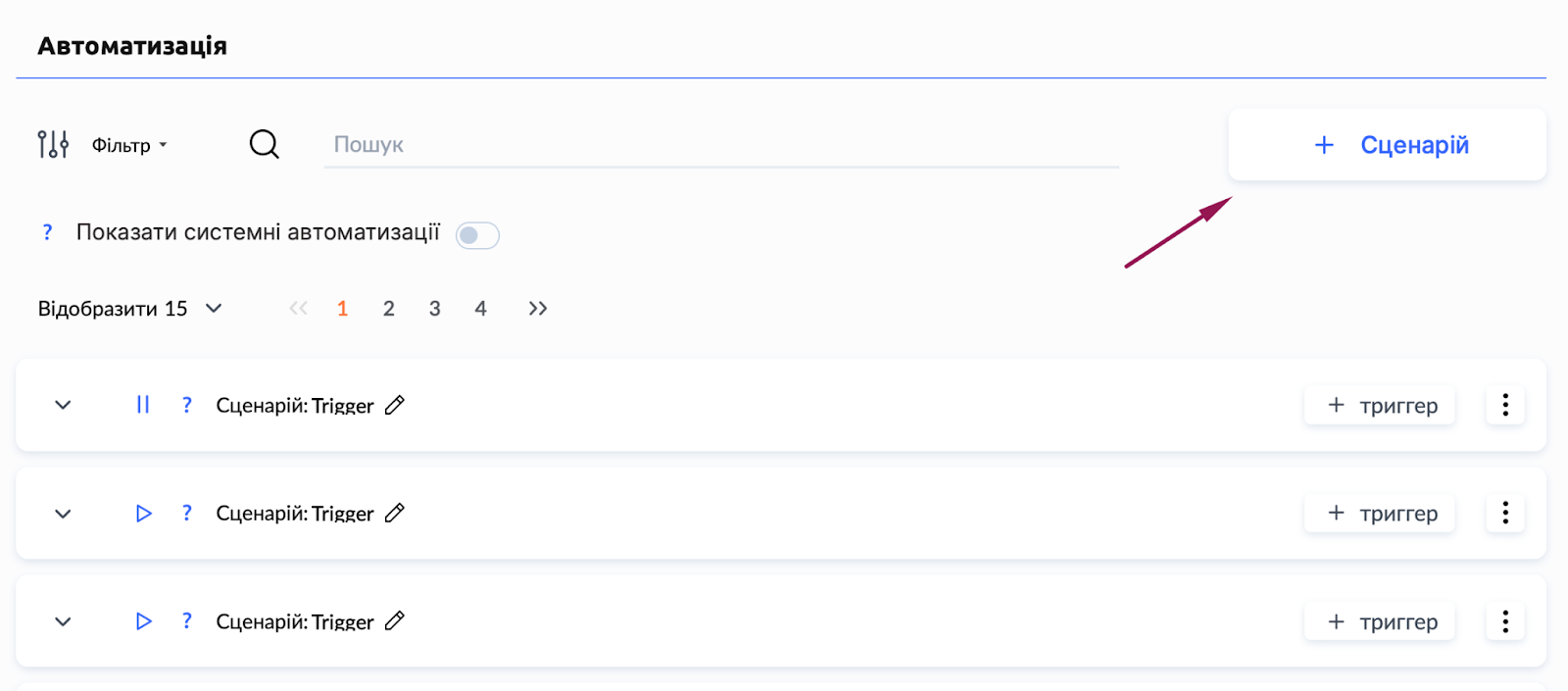This screenshot has height=691, width=1568.
Task: Expand the third scenario row
Action: click(x=63, y=621)
